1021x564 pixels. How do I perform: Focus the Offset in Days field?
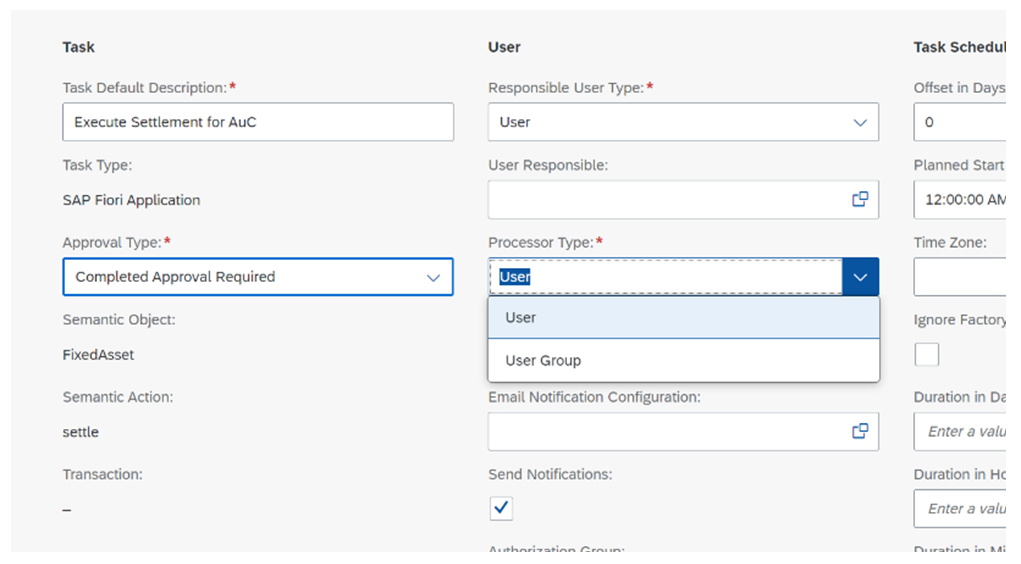(960, 122)
